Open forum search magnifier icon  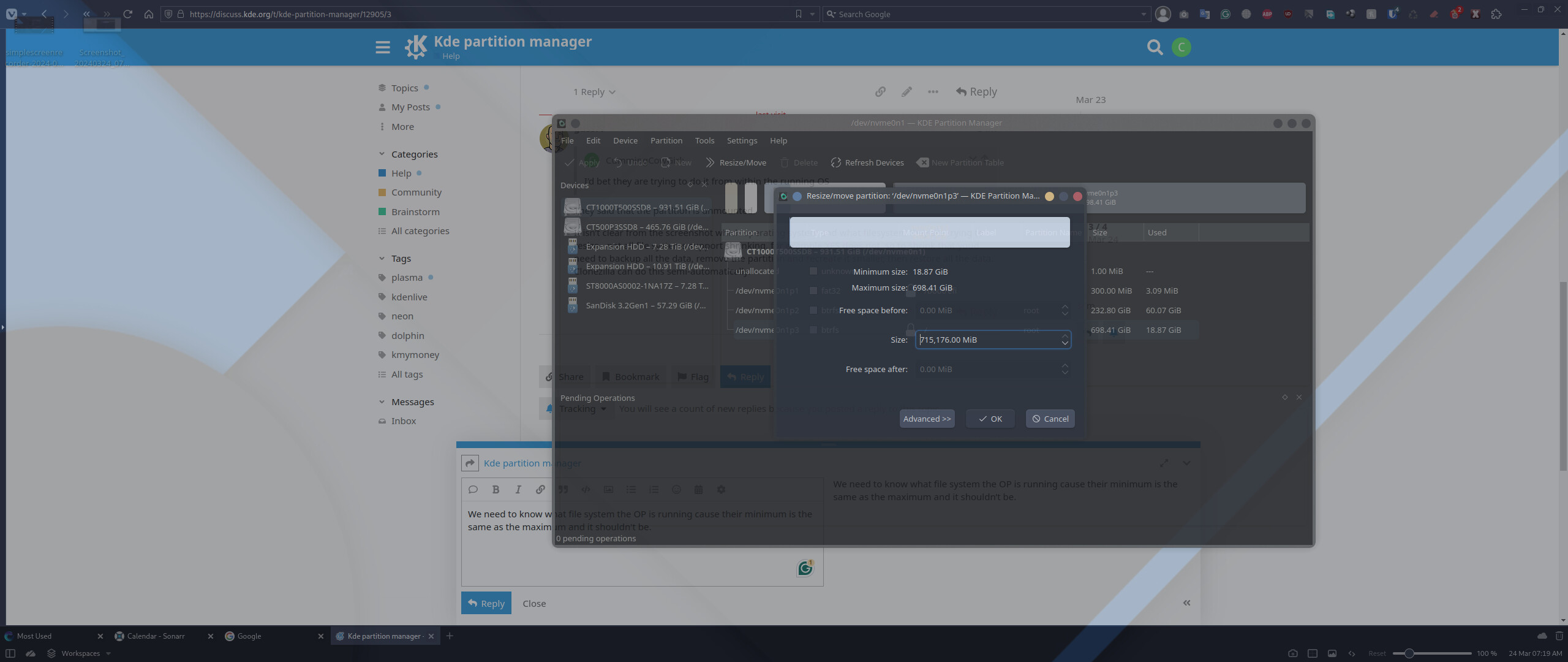coord(1155,47)
